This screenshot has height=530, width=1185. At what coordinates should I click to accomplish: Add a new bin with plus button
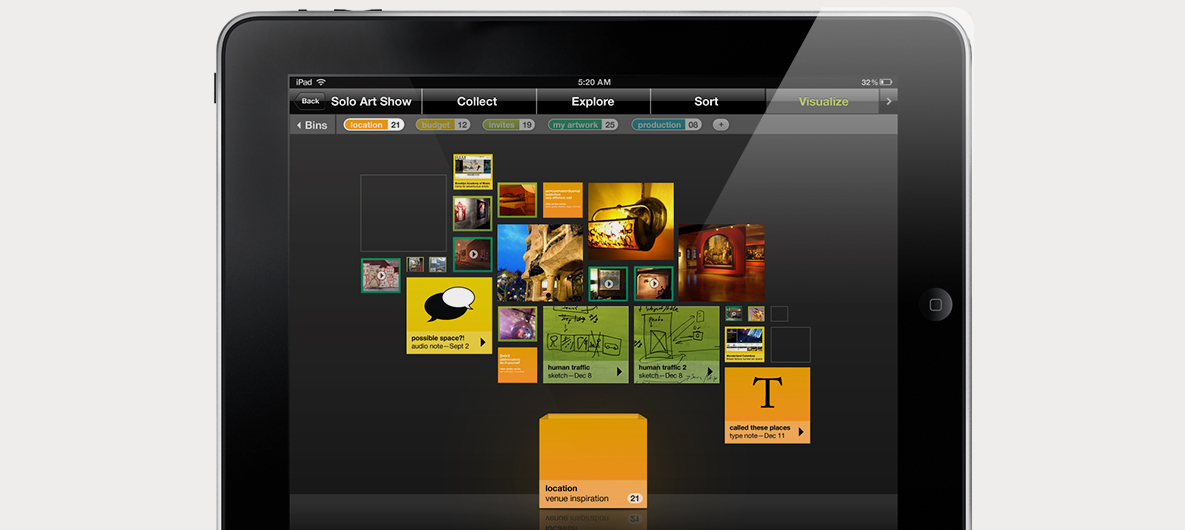coord(720,125)
